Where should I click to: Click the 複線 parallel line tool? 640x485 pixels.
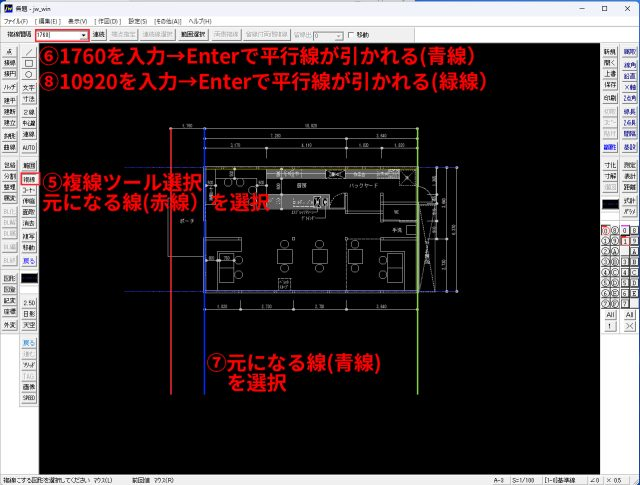[x=30, y=177]
